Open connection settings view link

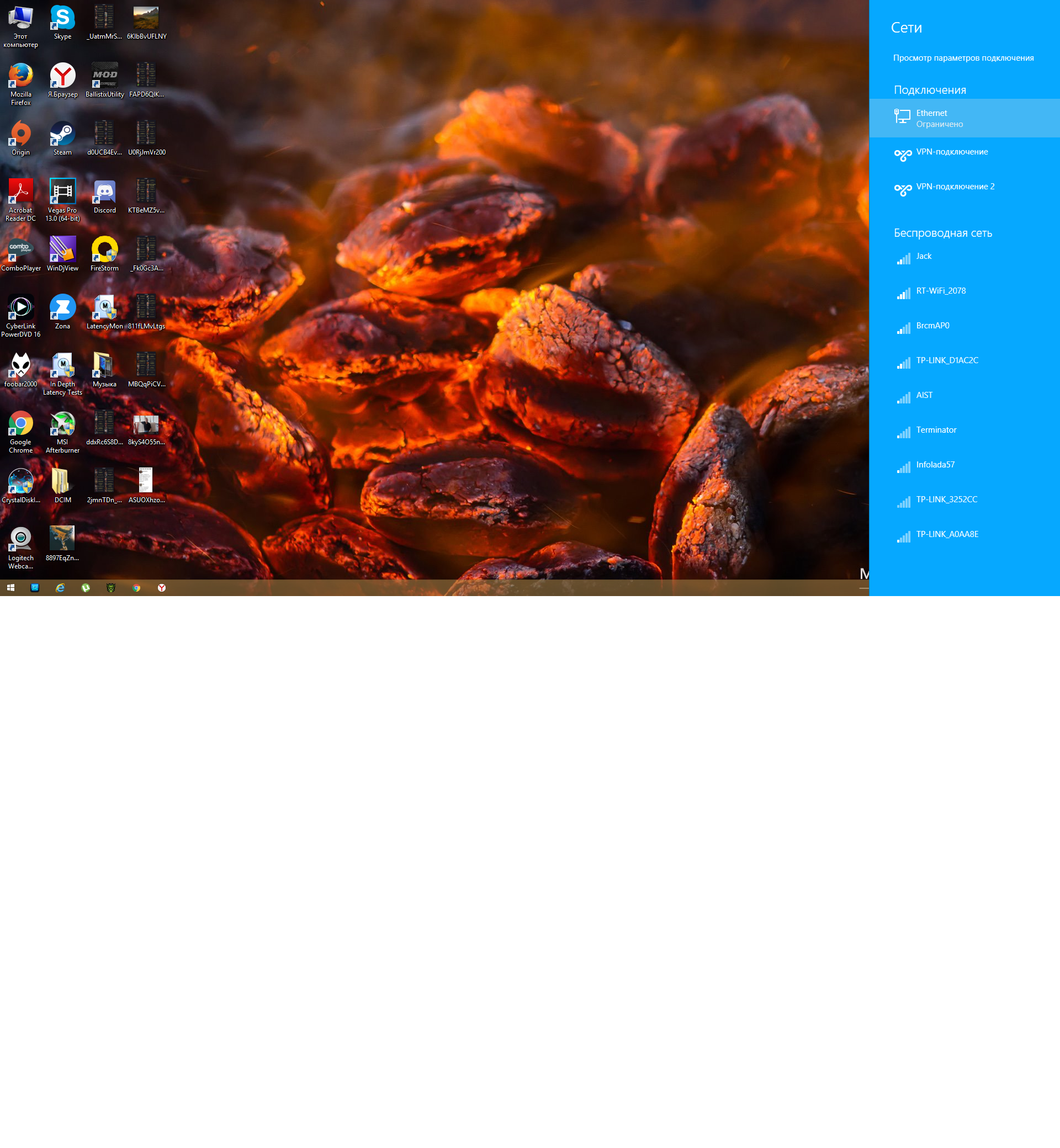(x=963, y=58)
